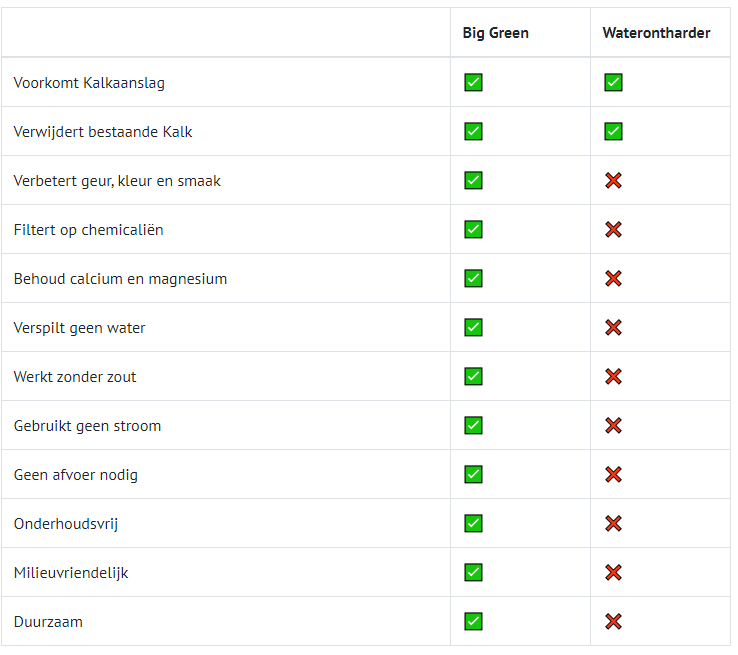
Task: Click red cross for Behoud calcium en magnesium
Action: (x=613, y=278)
